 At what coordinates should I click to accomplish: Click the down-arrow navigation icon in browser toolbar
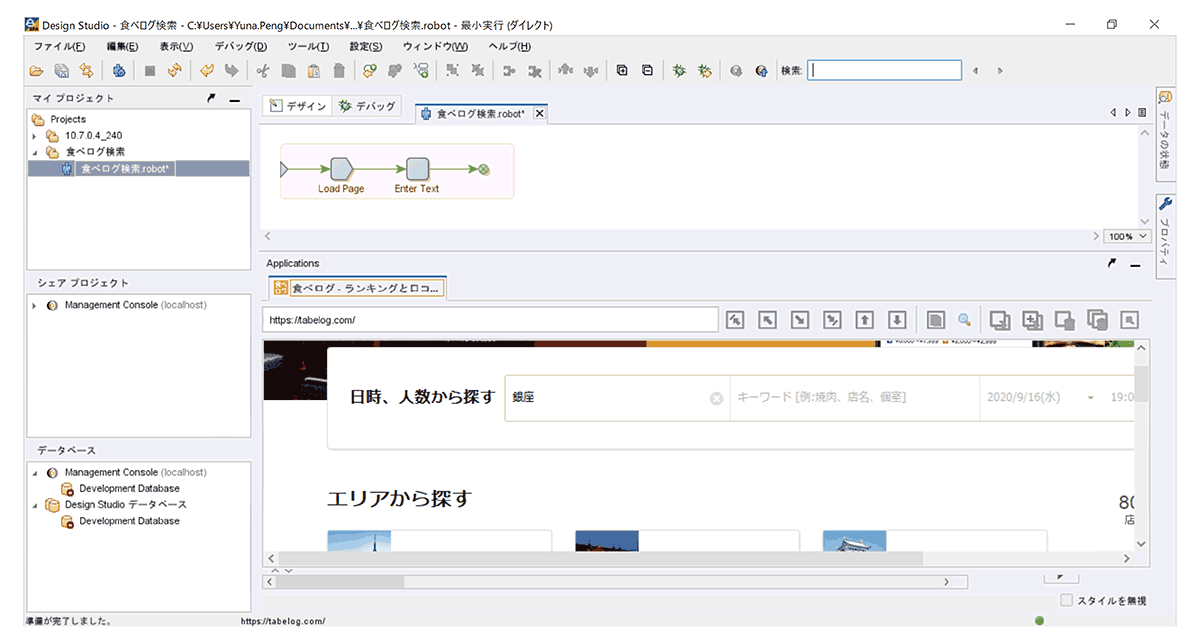898,320
